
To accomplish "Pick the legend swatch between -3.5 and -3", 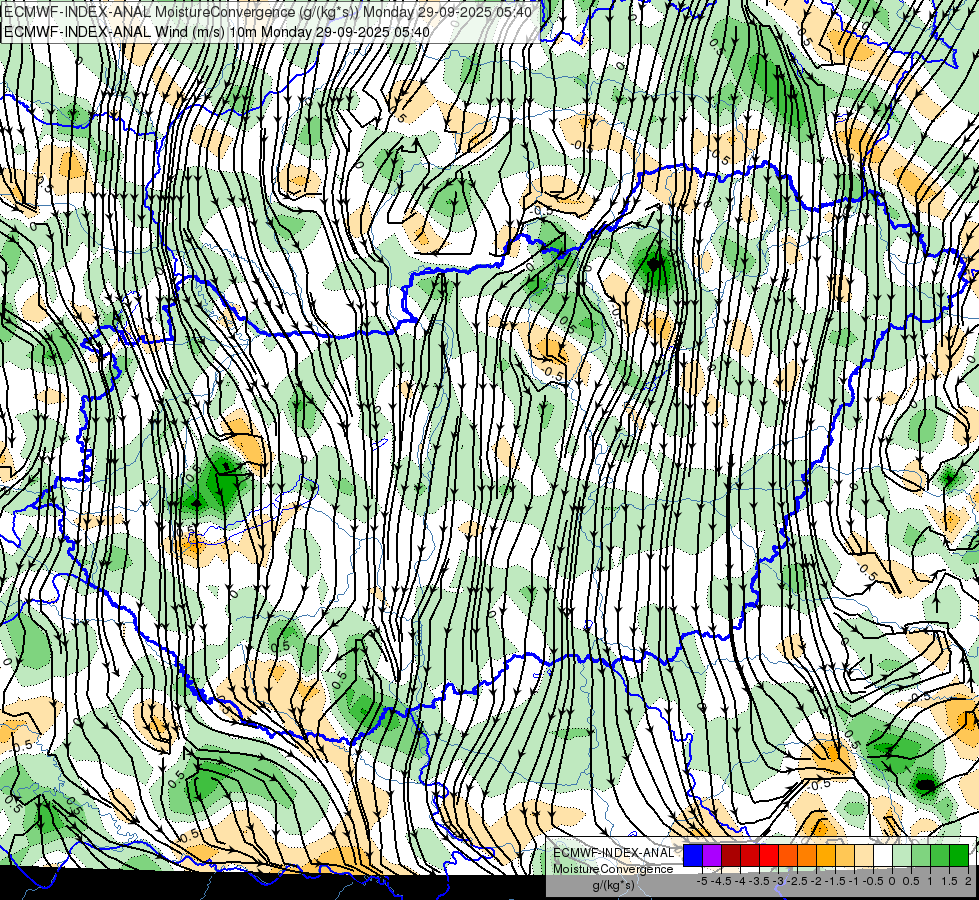I will click(769, 856).
